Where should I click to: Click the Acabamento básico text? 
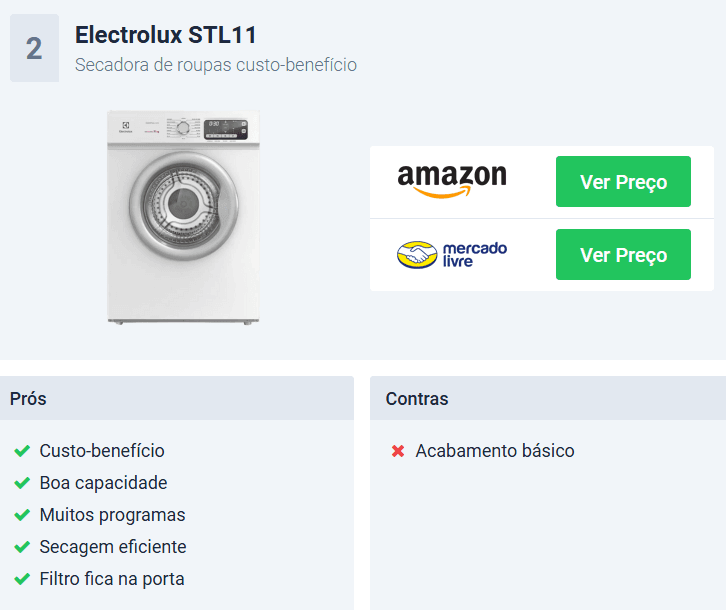click(x=495, y=451)
